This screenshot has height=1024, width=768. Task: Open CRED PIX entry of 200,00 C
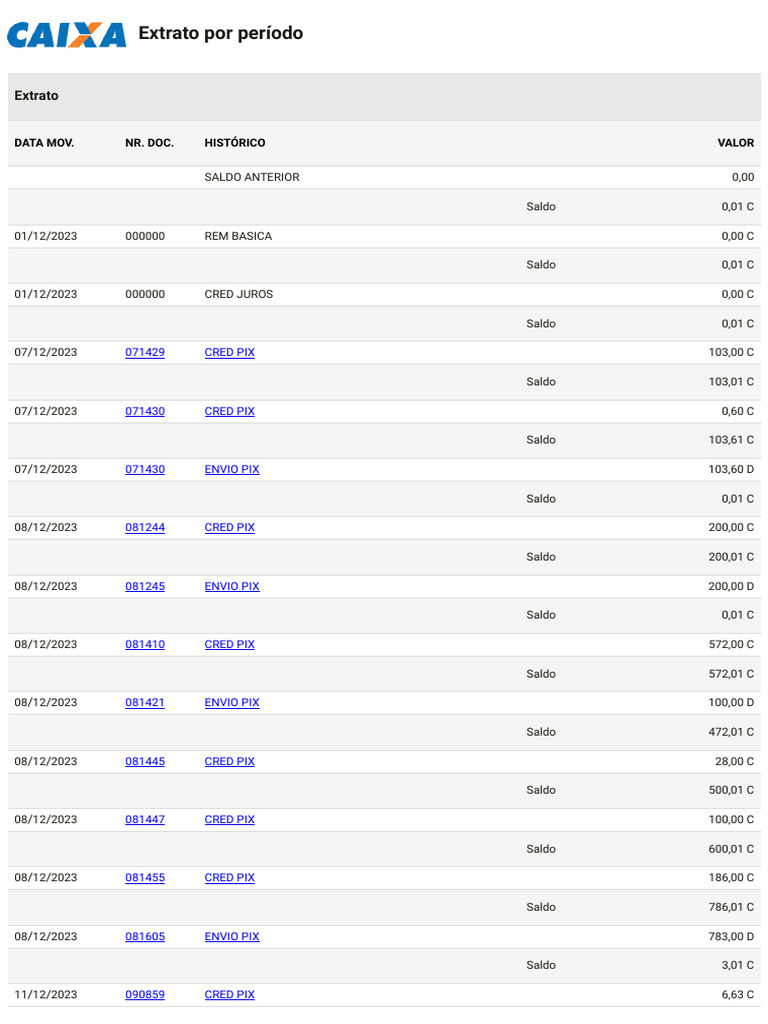coord(229,528)
